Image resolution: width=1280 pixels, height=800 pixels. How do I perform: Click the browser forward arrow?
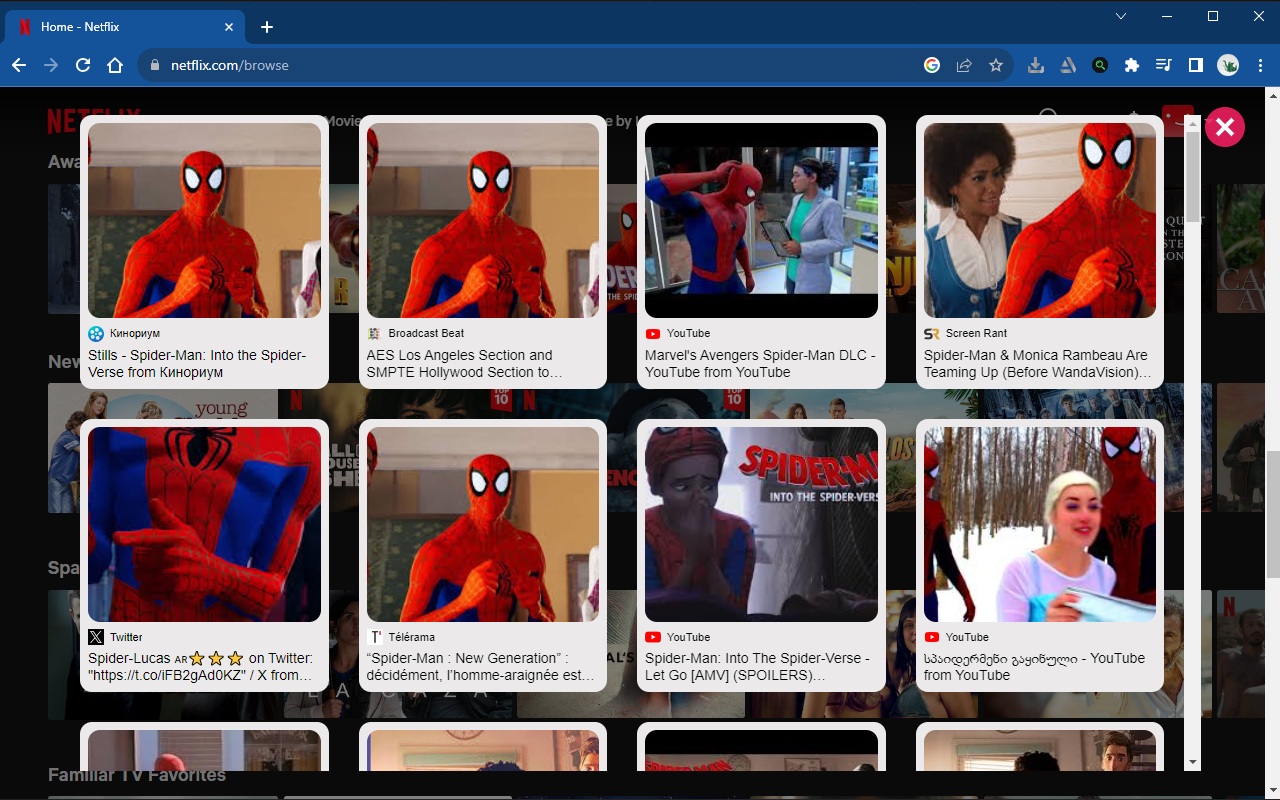tap(51, 65)
